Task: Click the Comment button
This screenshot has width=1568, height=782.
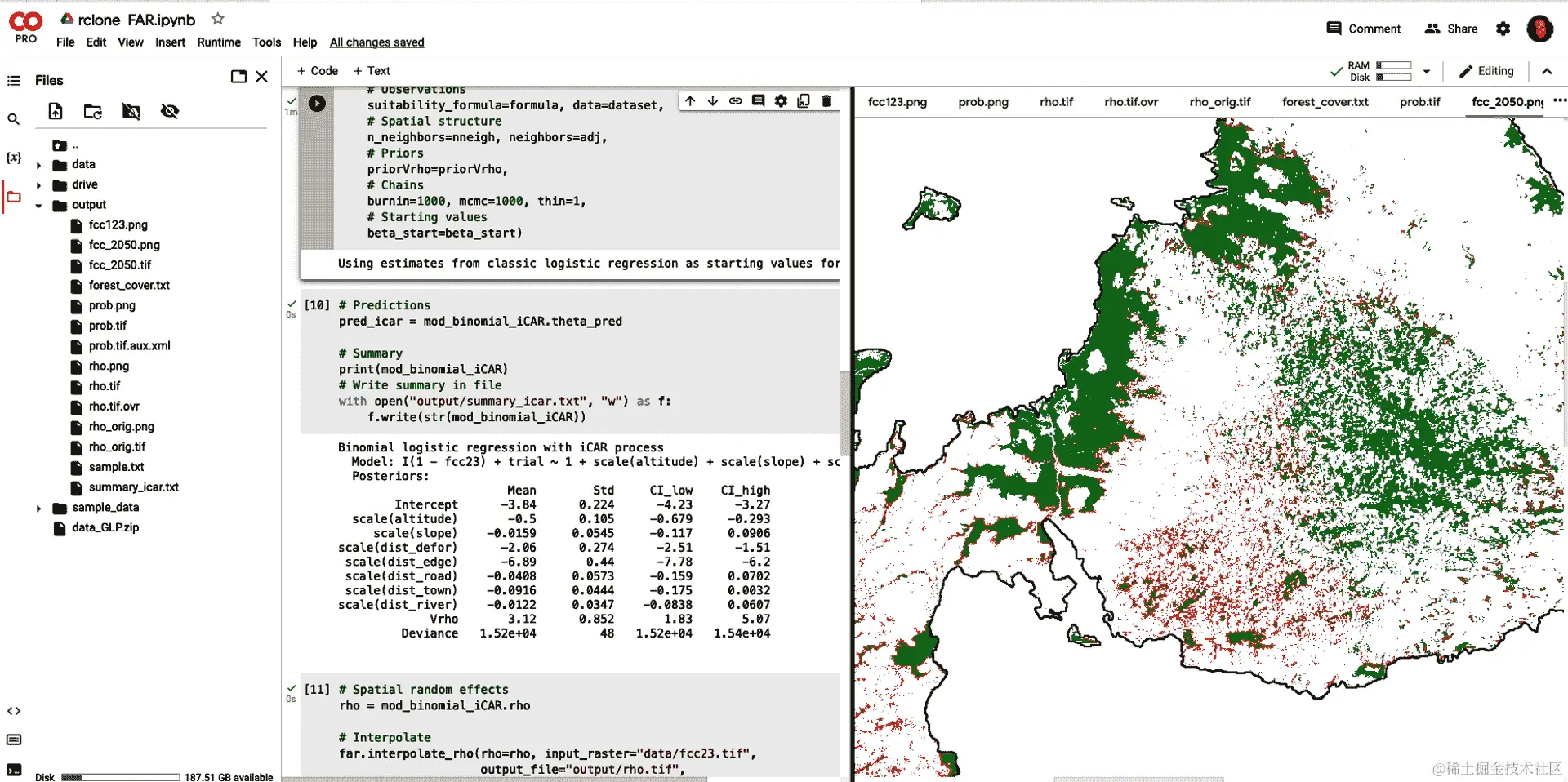Action: pos(1363,29)
